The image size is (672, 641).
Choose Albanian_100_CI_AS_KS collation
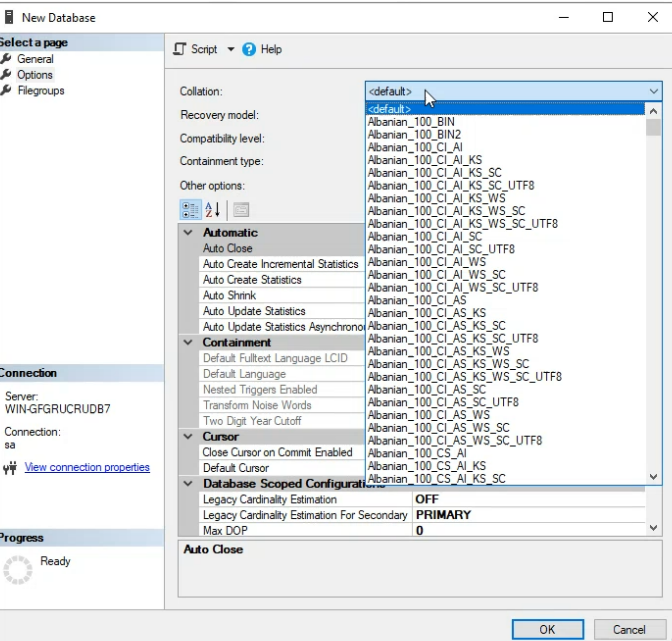(x=505, y=313)
